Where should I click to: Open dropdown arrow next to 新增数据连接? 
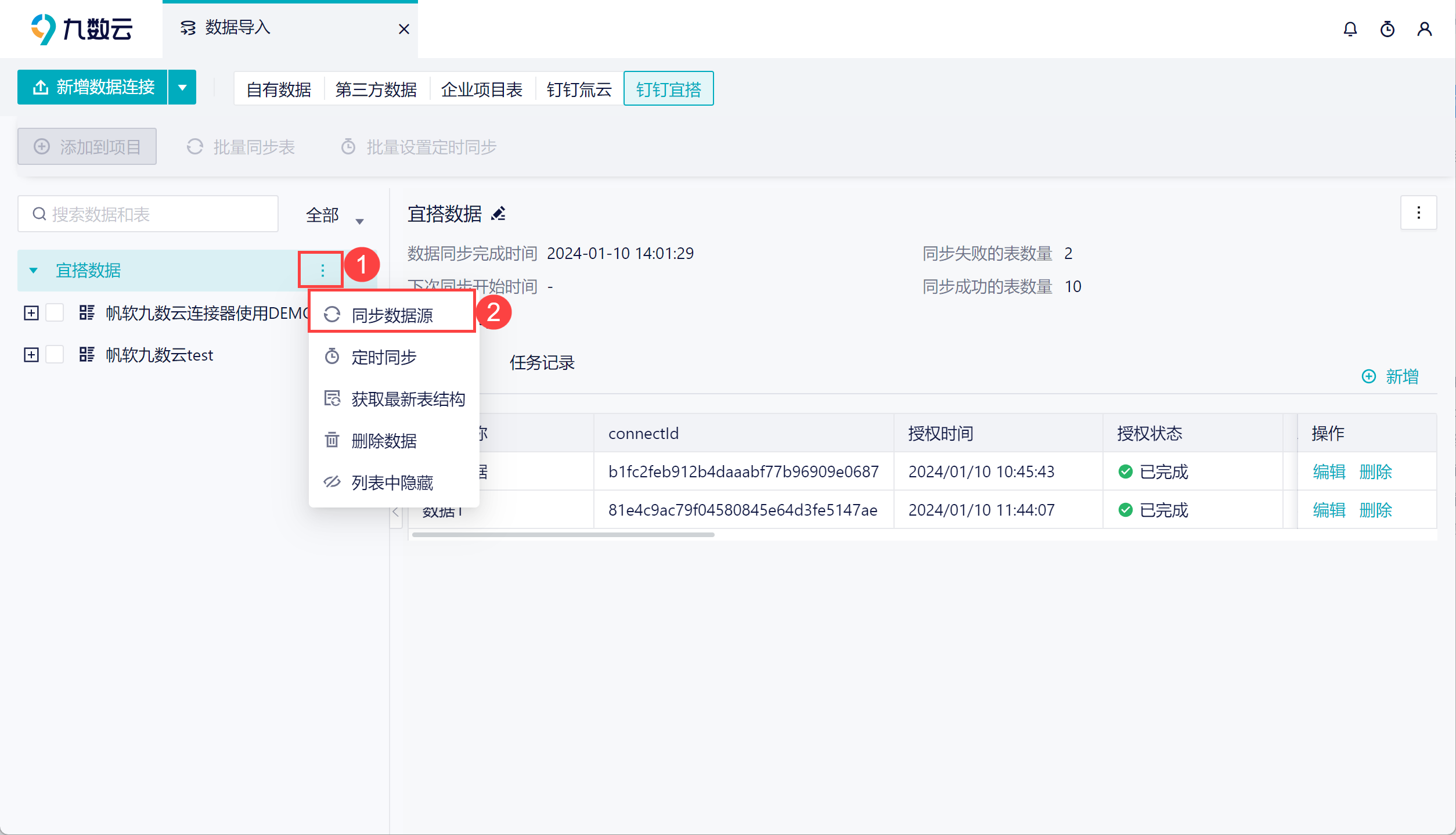click(182, 88)
